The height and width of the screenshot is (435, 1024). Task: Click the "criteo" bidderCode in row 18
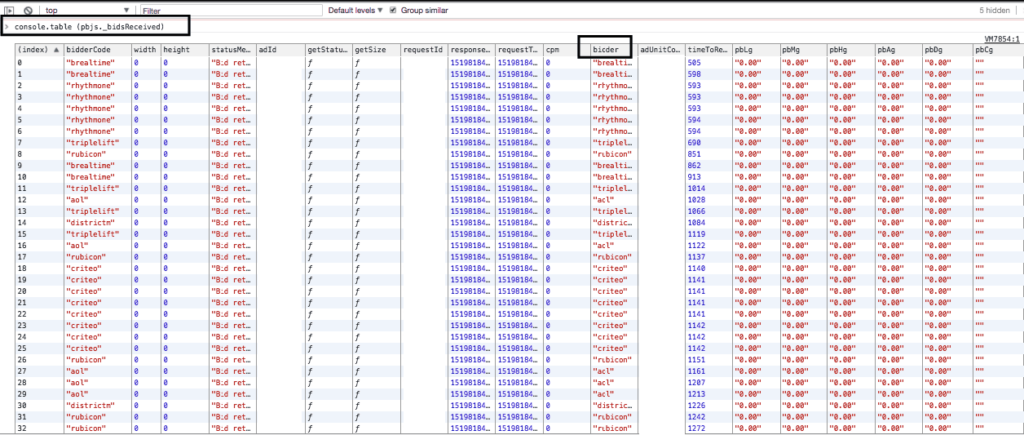click(x=84, y=268)
